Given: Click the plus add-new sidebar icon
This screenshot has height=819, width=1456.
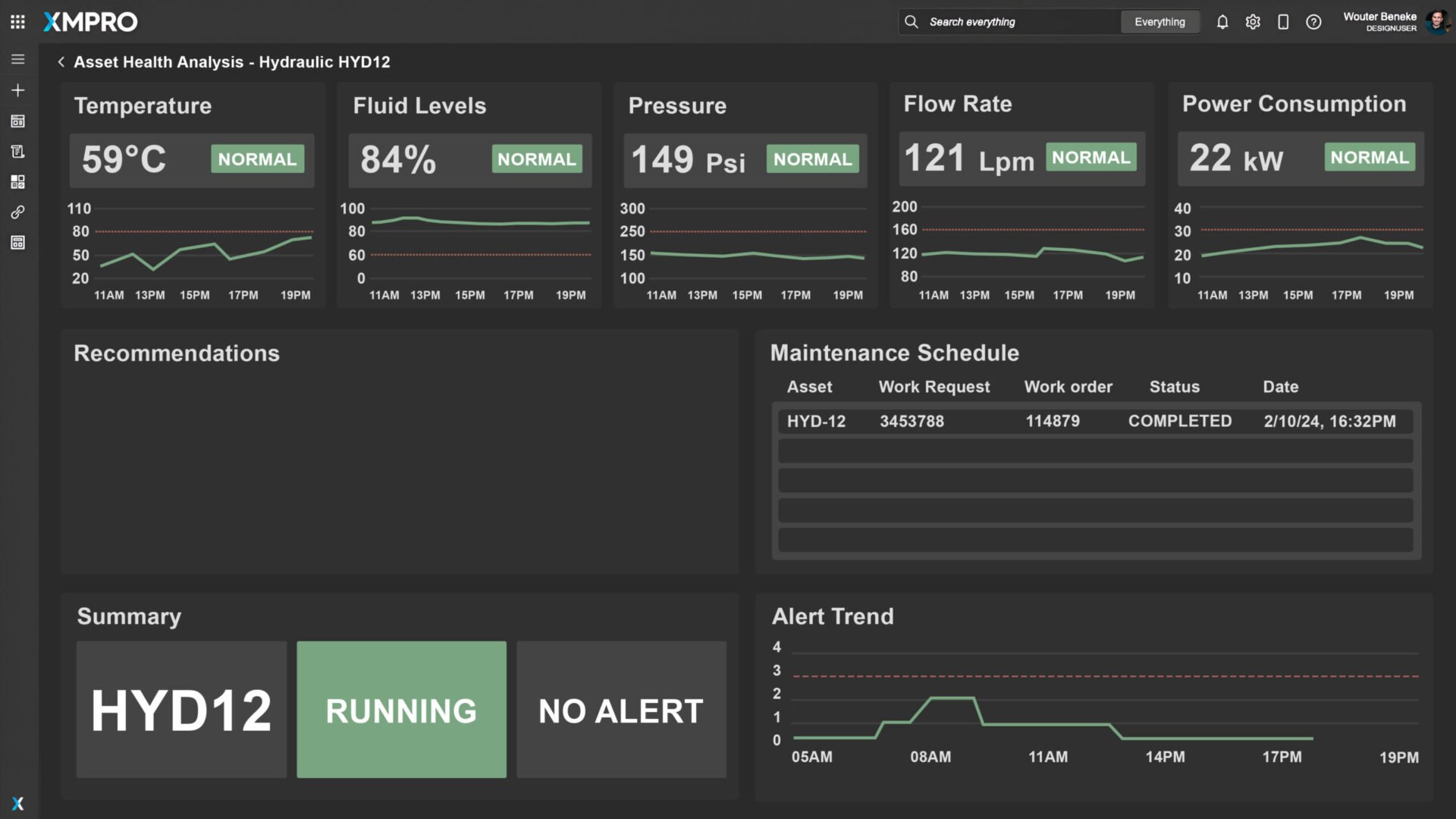Looking at the screenshot, I should click(17, 90).
